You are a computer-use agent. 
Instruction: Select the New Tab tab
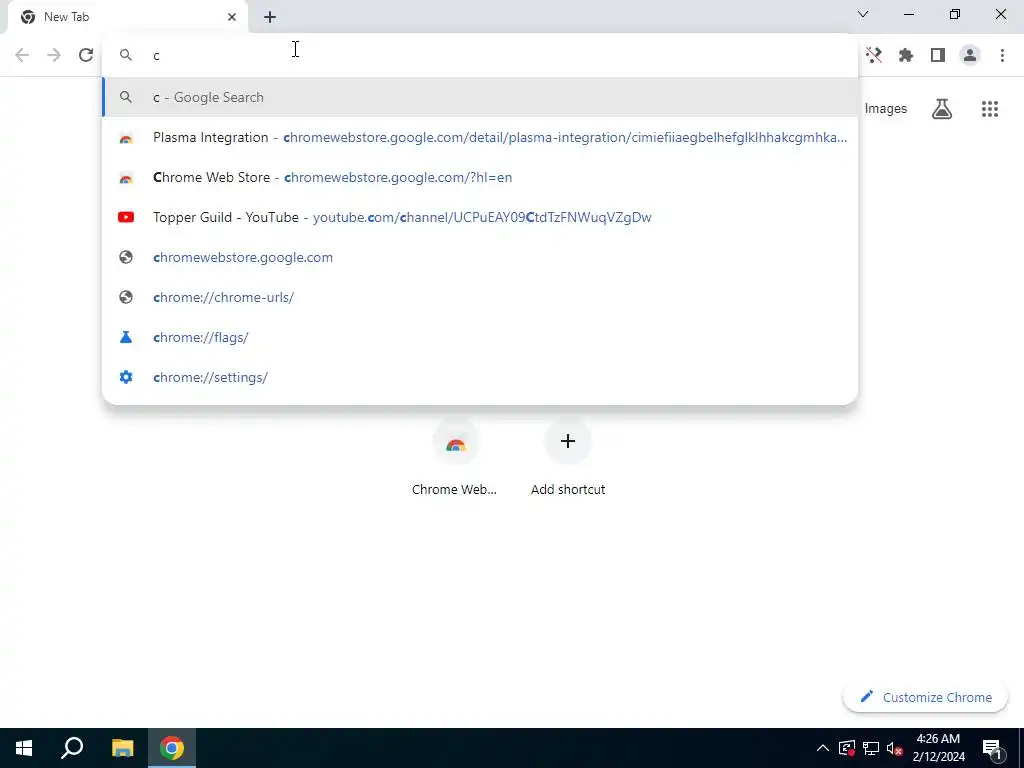point(127,17)
